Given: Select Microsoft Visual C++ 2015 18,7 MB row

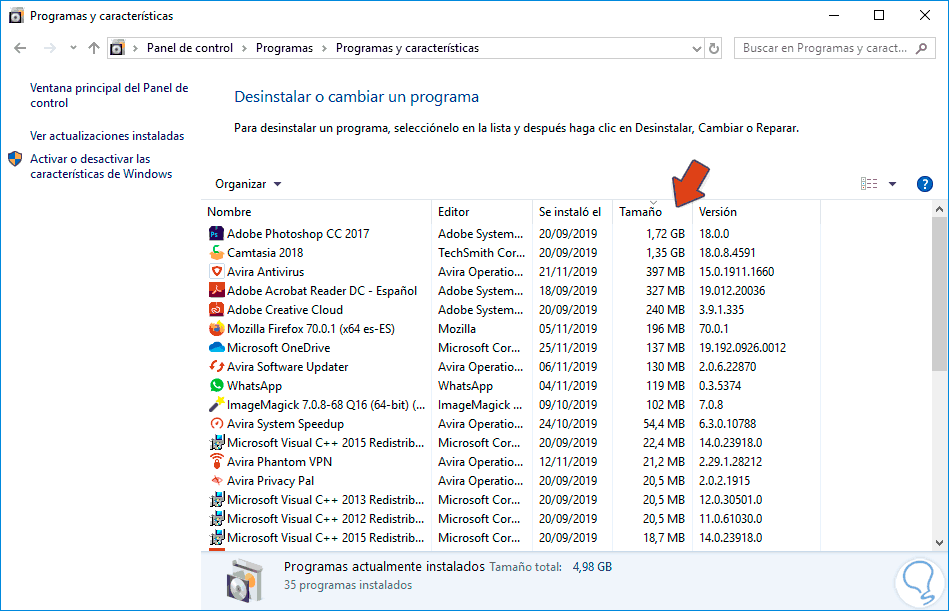Looking at the screenshot, I should 513,538.
